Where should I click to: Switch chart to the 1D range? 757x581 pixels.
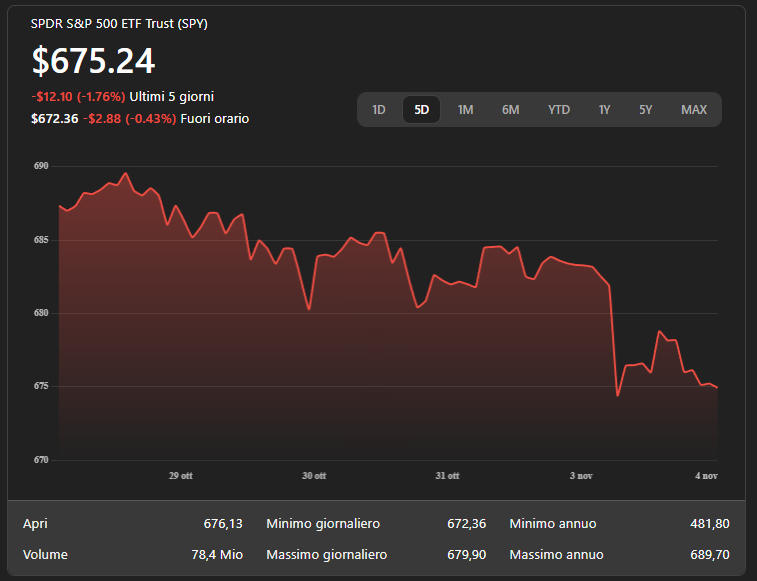pos(379,110)
